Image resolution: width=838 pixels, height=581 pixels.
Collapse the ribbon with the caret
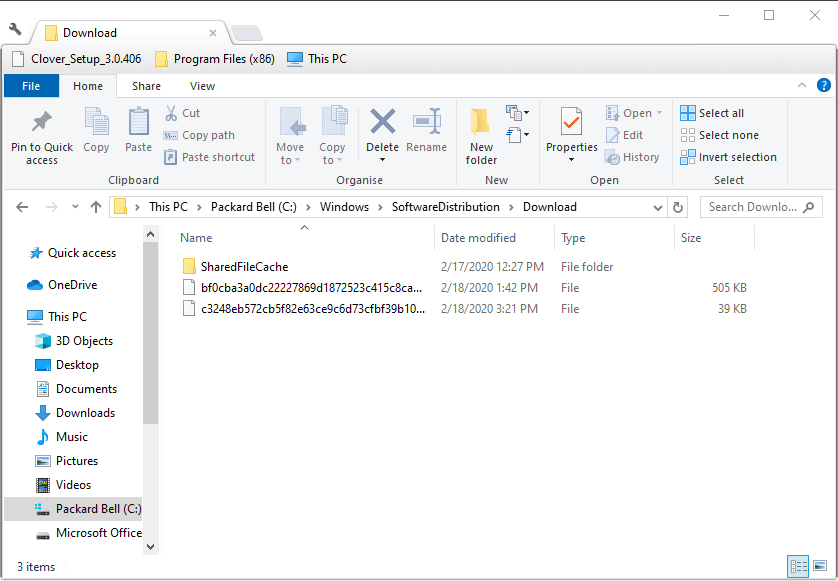tap(802, 85)
